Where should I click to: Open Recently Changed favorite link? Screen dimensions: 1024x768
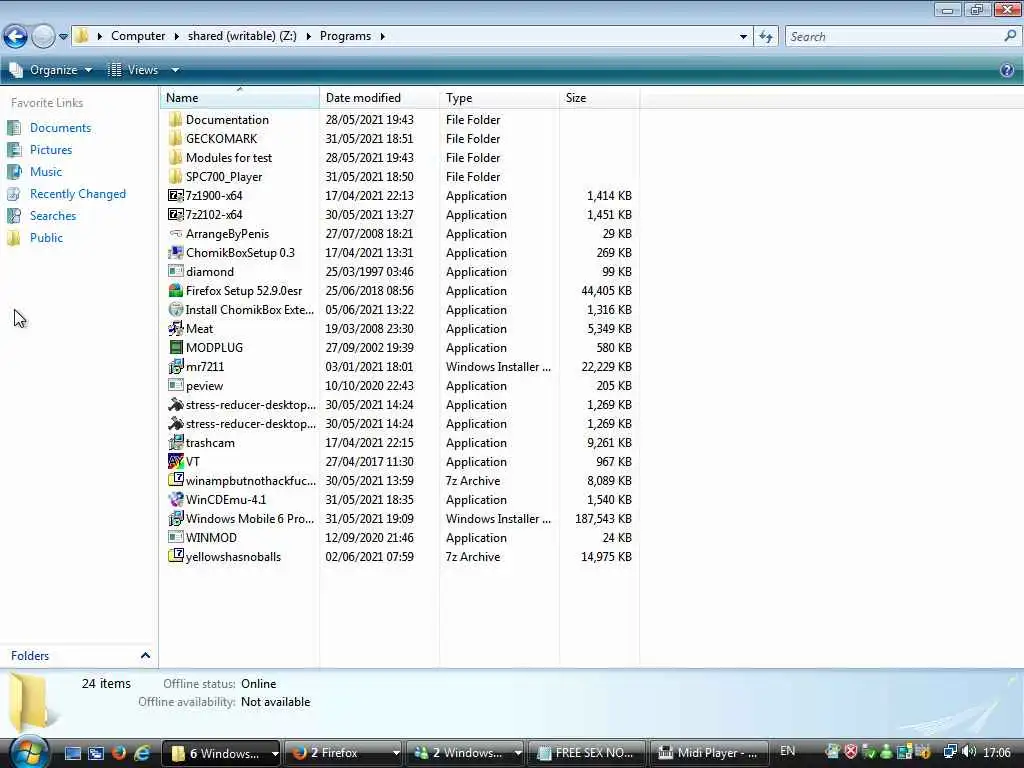tap(78, 194)
